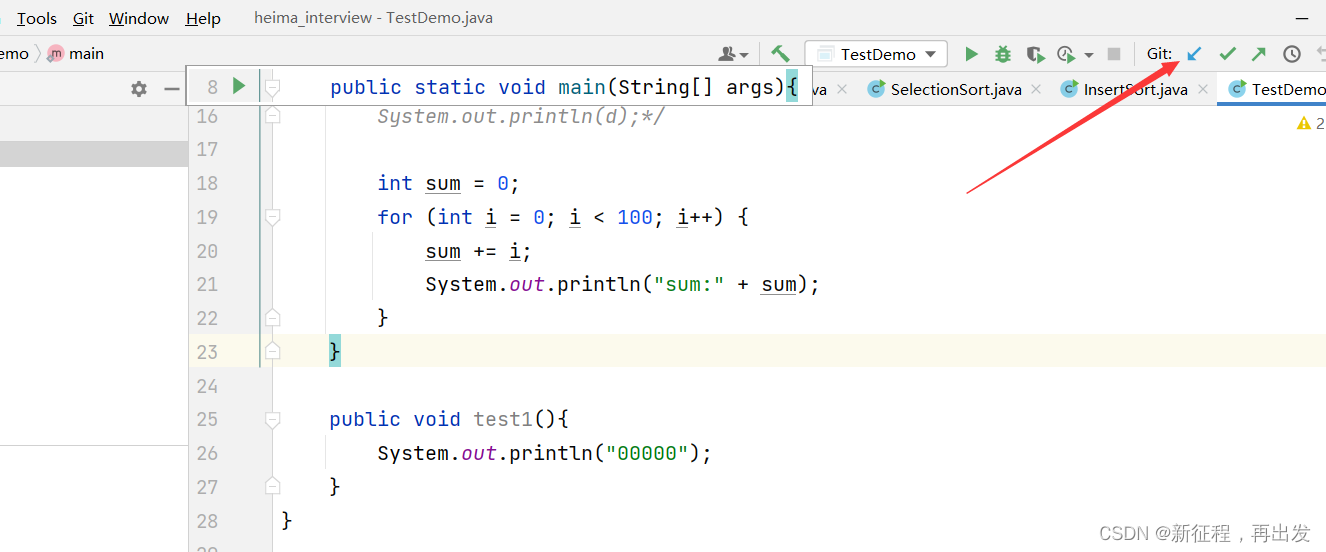This screenshot has width=1326, height=552.
Task: Run TestDemo with the green play button
Action: coord(971,54)
